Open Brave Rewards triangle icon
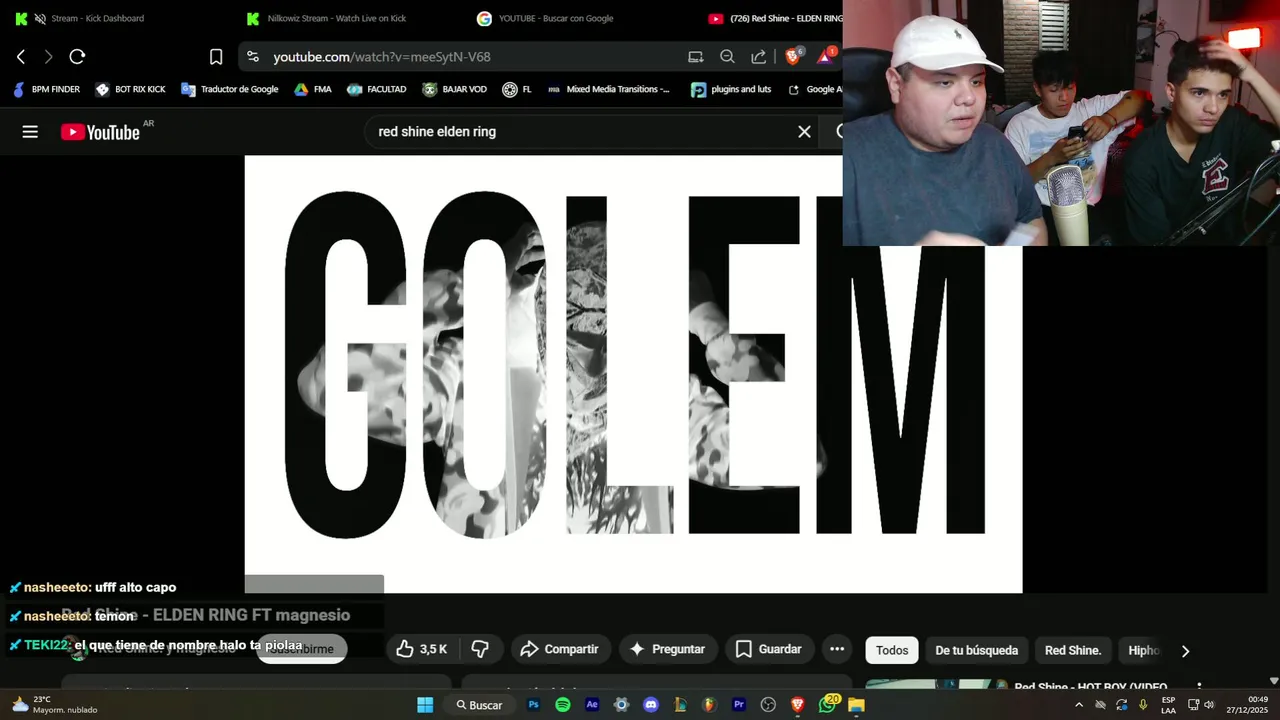The image size is (1280, 720). click(826, 57)
